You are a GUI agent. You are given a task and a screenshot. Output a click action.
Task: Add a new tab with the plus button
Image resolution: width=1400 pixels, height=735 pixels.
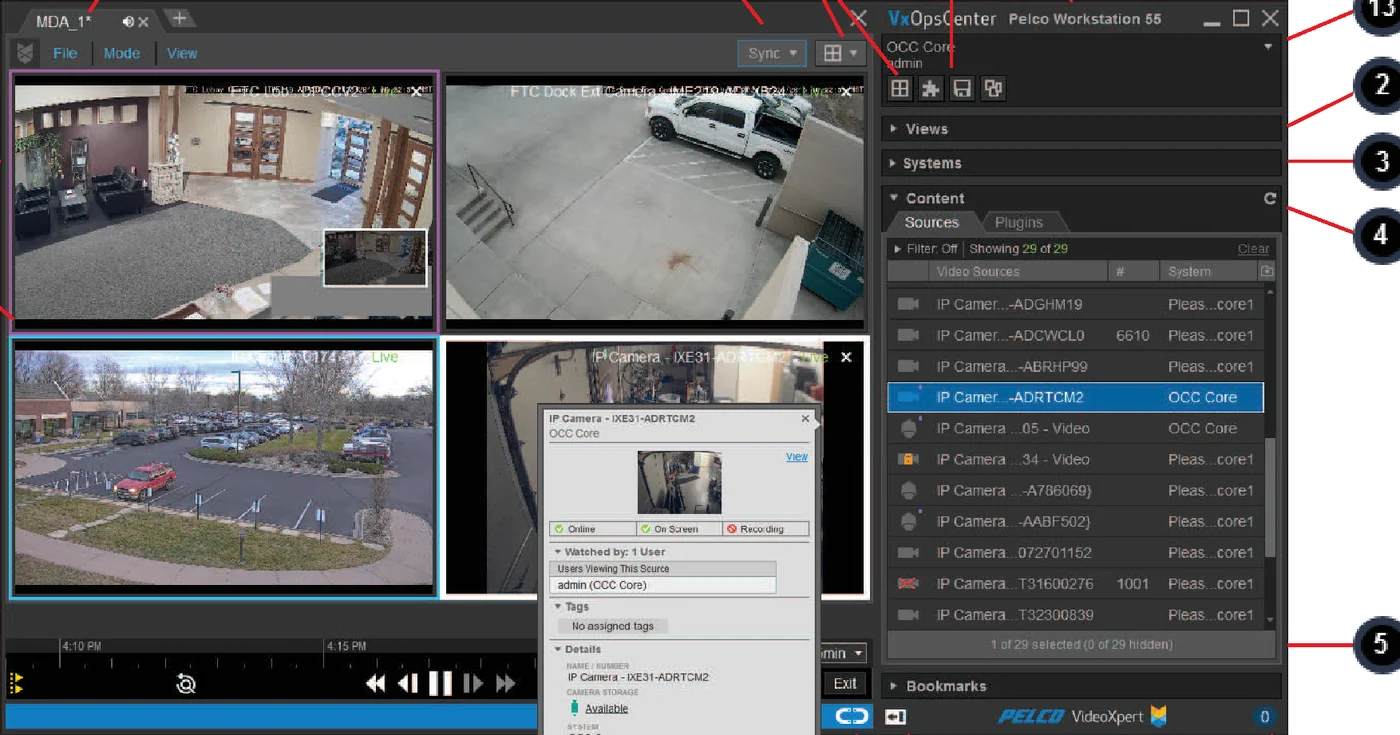point(178,18)
